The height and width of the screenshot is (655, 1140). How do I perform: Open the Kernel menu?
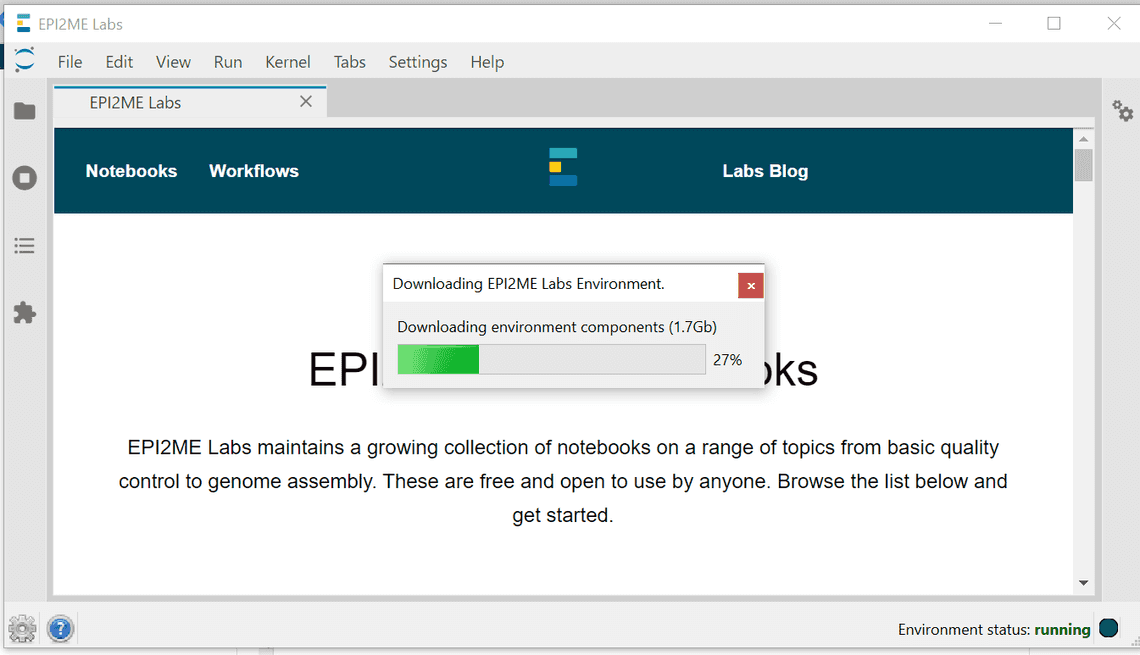[287, 62]
